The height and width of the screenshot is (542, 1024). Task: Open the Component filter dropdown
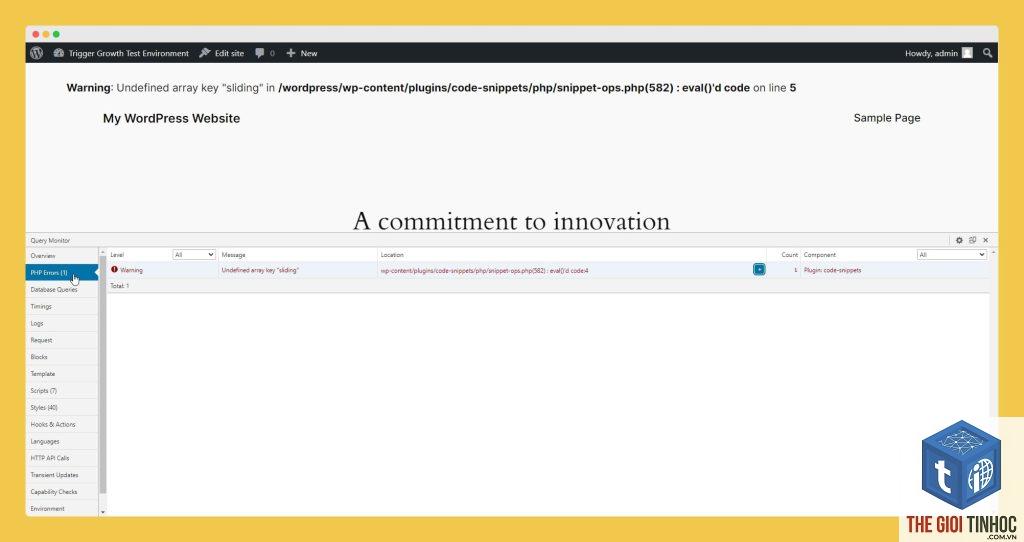tap(952, 255)
